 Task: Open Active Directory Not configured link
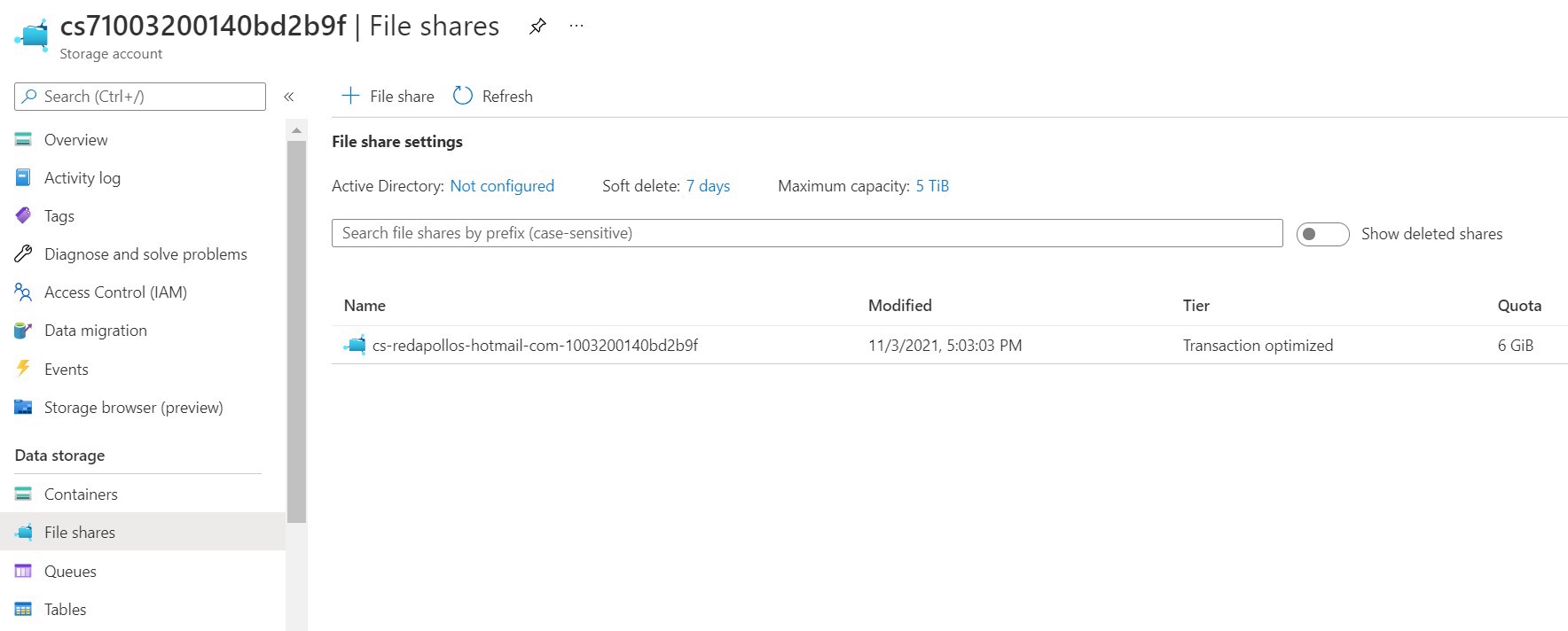click(502, 186)
